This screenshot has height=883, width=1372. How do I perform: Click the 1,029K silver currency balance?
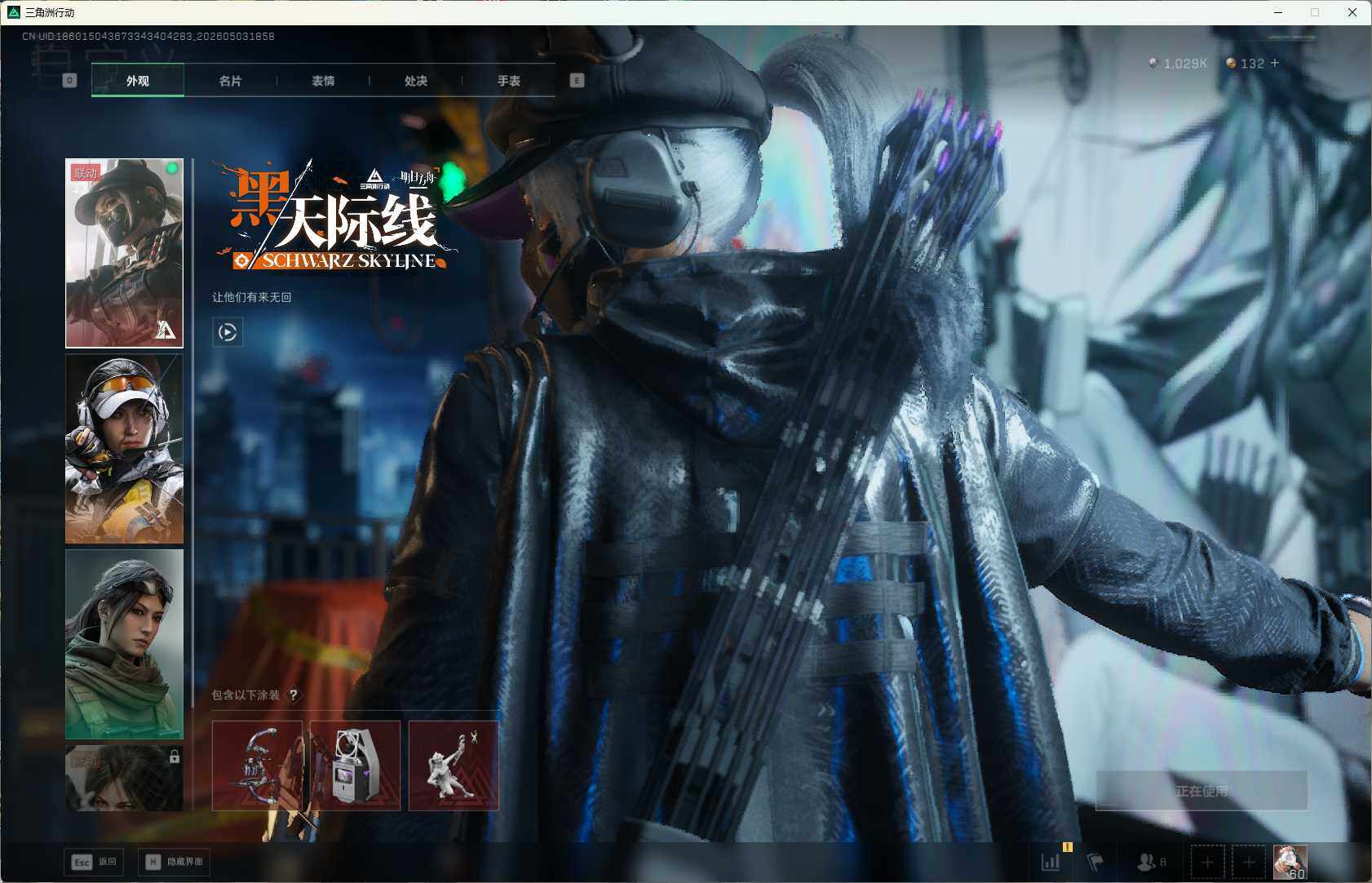coord(1178,63)
